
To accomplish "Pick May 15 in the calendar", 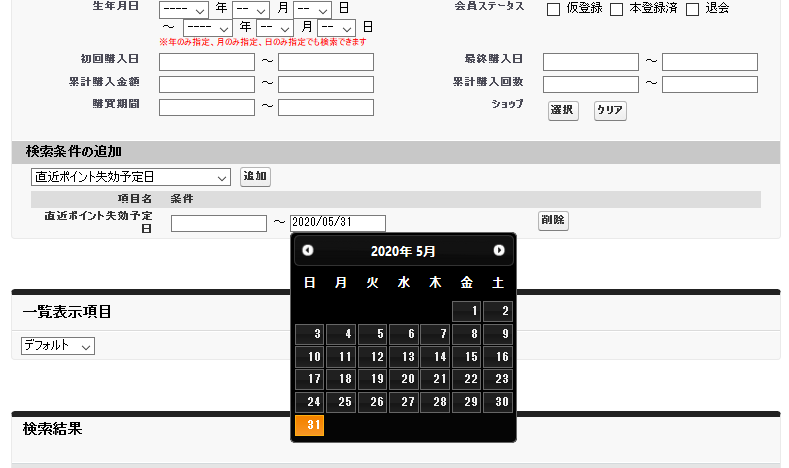I will pos(467,357).
